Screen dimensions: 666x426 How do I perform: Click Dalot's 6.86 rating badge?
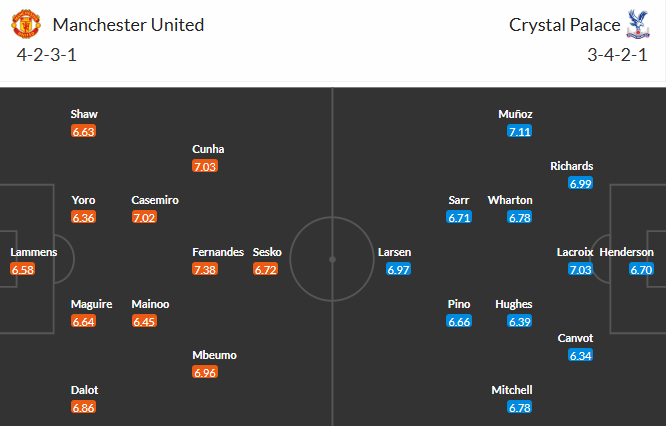point(84,408)
